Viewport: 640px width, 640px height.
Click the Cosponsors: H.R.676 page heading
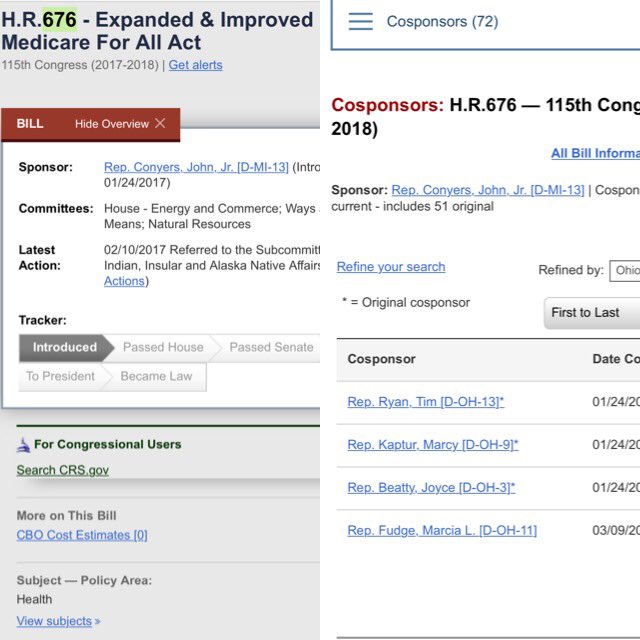point(486,117)
